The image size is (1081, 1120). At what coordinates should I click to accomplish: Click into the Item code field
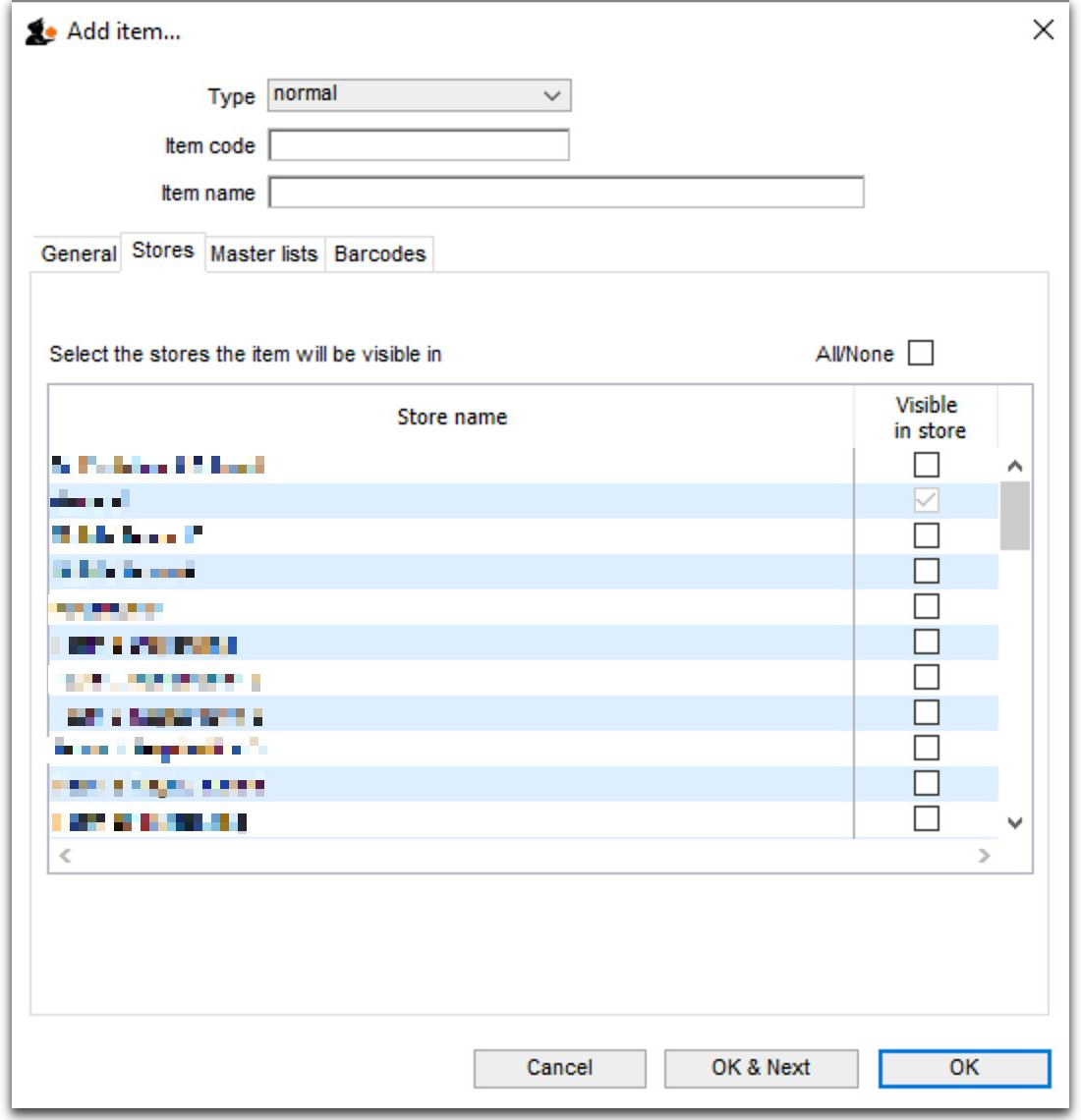(x=419, y=145)
